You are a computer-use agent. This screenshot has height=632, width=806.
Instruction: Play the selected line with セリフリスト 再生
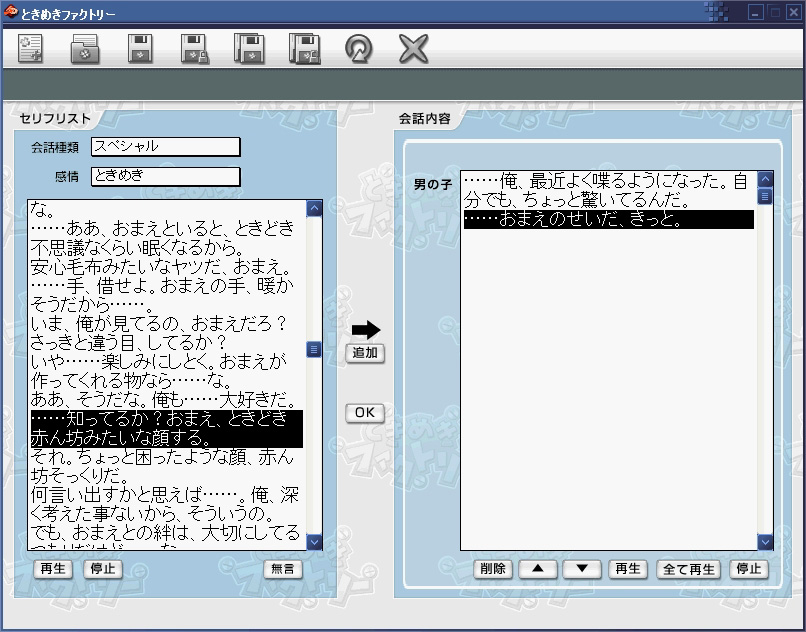[x=53, y=569]
